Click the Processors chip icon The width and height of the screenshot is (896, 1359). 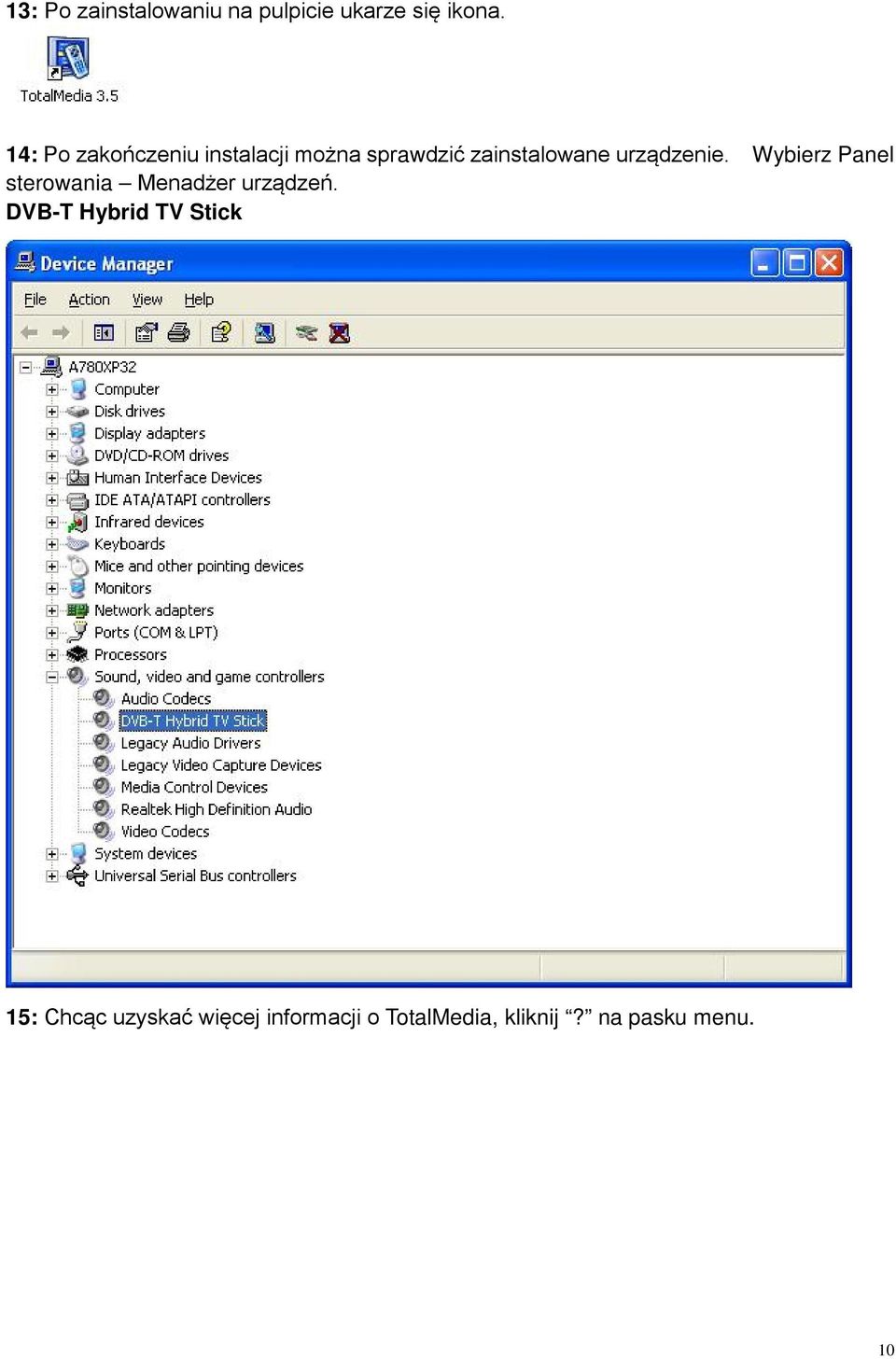[78, 654]
